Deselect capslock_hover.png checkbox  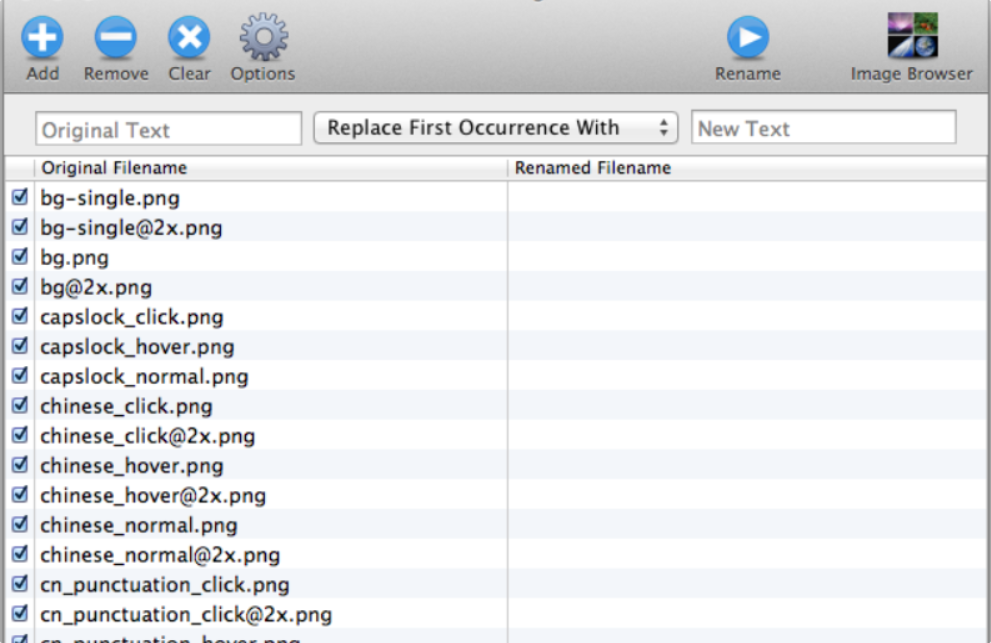20,345
